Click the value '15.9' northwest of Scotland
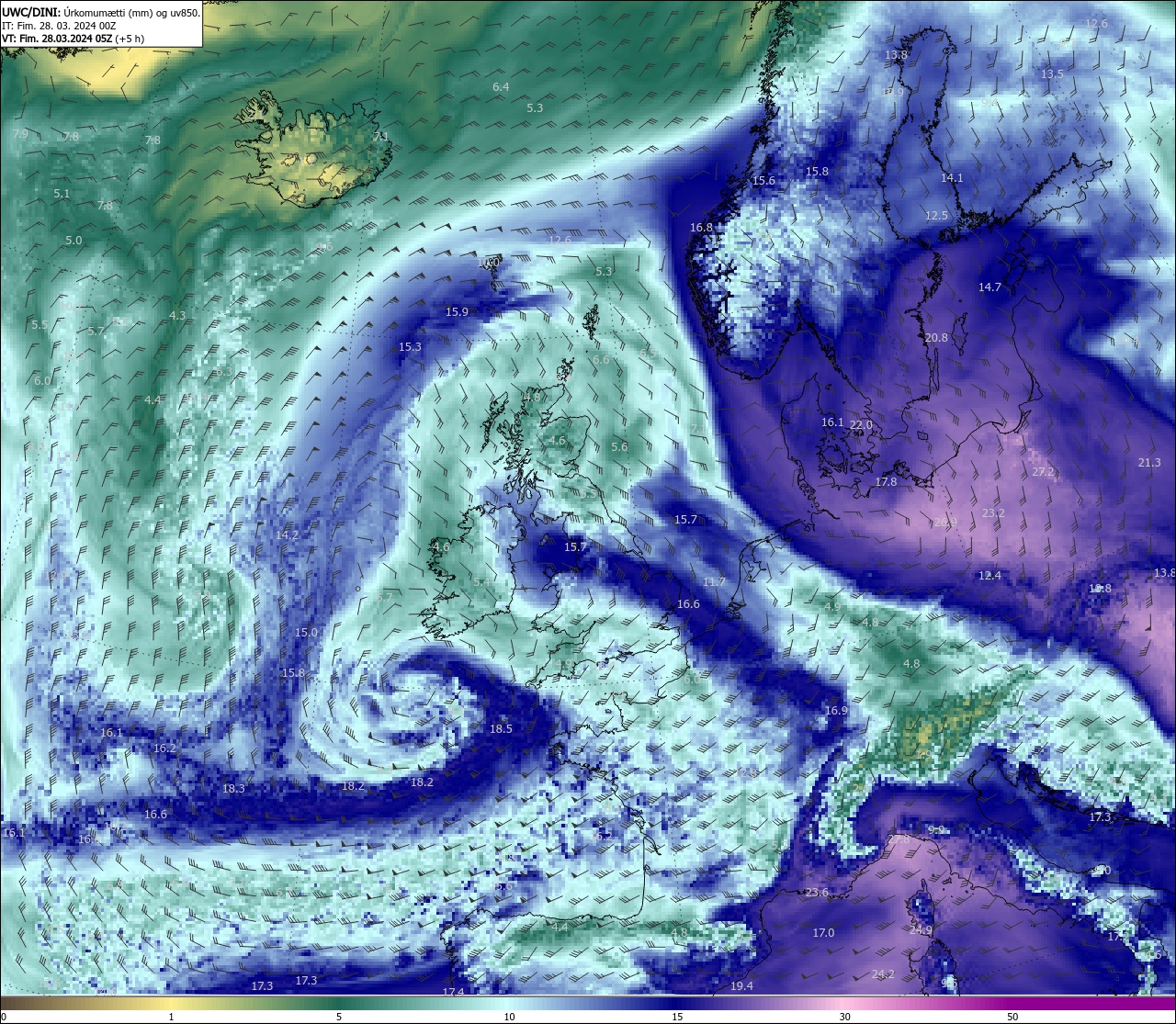The image size is (1176, 1024). 457,312
